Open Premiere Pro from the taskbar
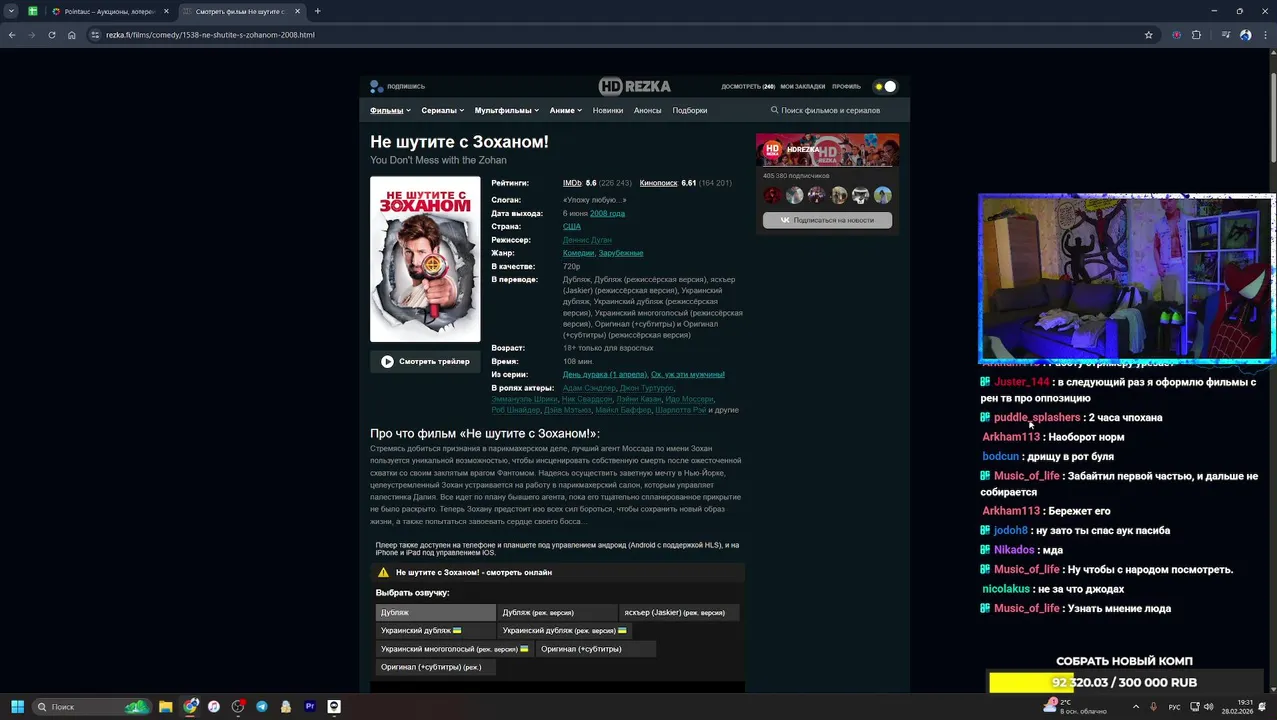This screenshot has width=1277, height=720. 310,707
